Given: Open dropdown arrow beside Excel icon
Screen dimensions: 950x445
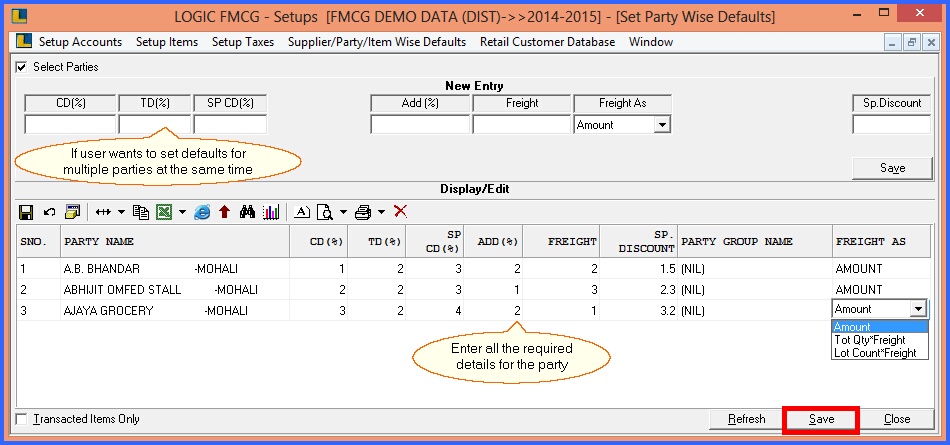Looking at the screenshot, I should (182, 212).
